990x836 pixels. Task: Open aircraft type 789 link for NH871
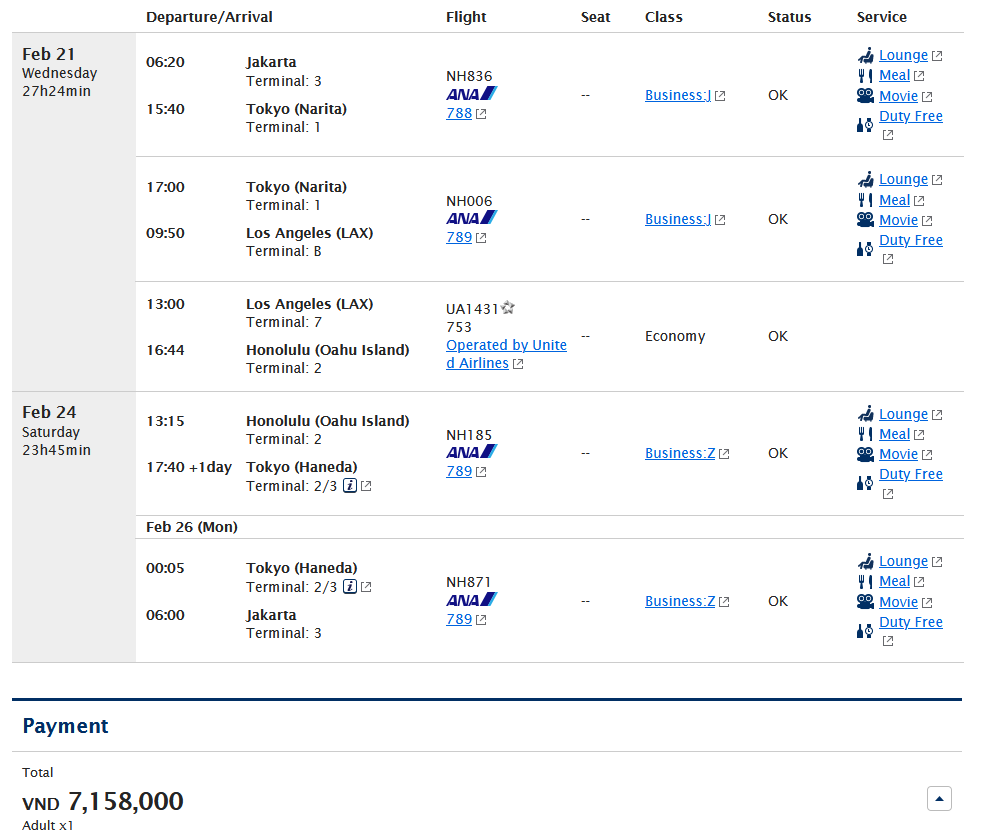[459, 619]
